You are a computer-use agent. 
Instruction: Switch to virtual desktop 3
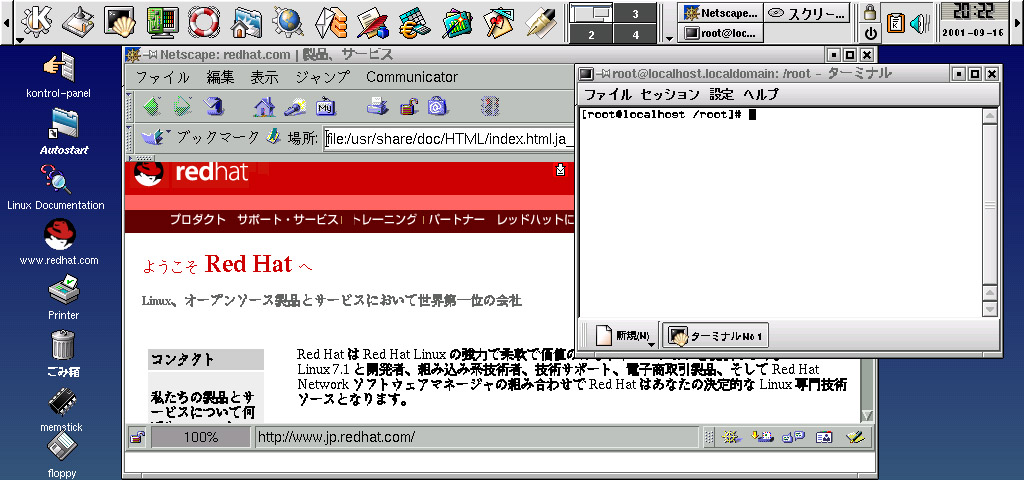click(x=635, y=13)
